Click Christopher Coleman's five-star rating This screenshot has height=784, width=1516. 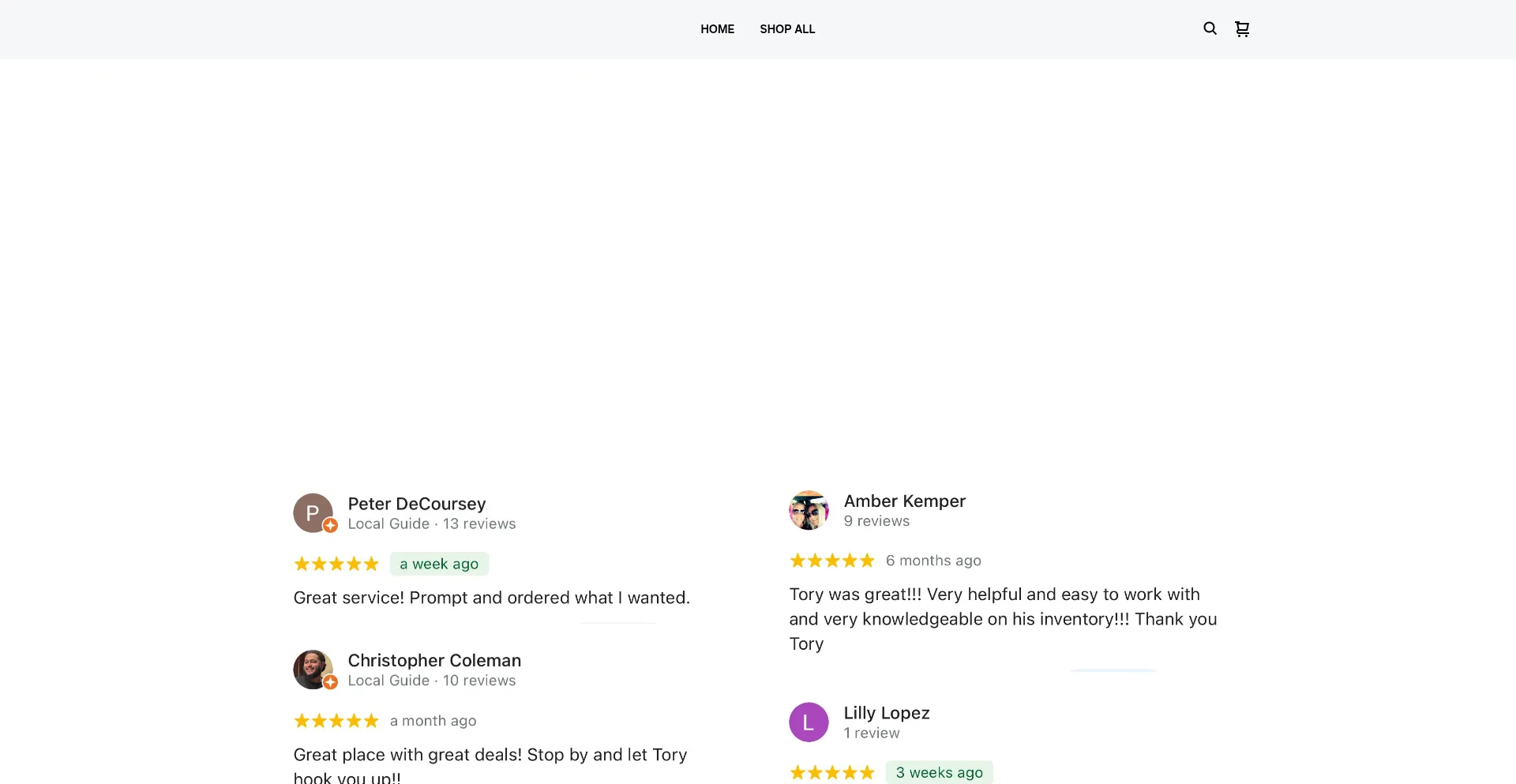pyautogui.click(x=336, y=721)
